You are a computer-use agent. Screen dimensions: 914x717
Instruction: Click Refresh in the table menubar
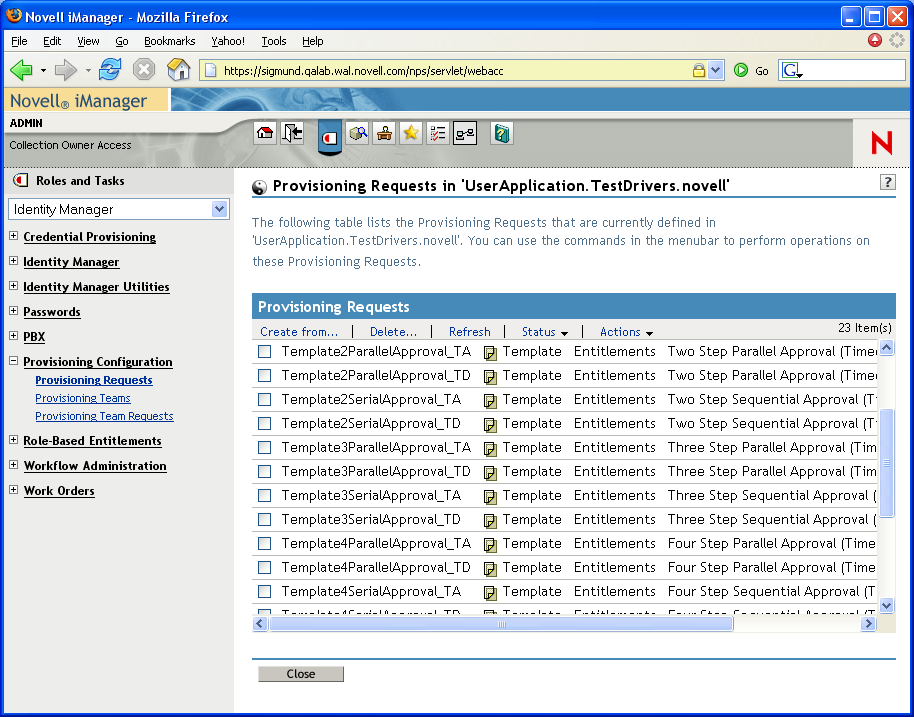pos(469,332)
